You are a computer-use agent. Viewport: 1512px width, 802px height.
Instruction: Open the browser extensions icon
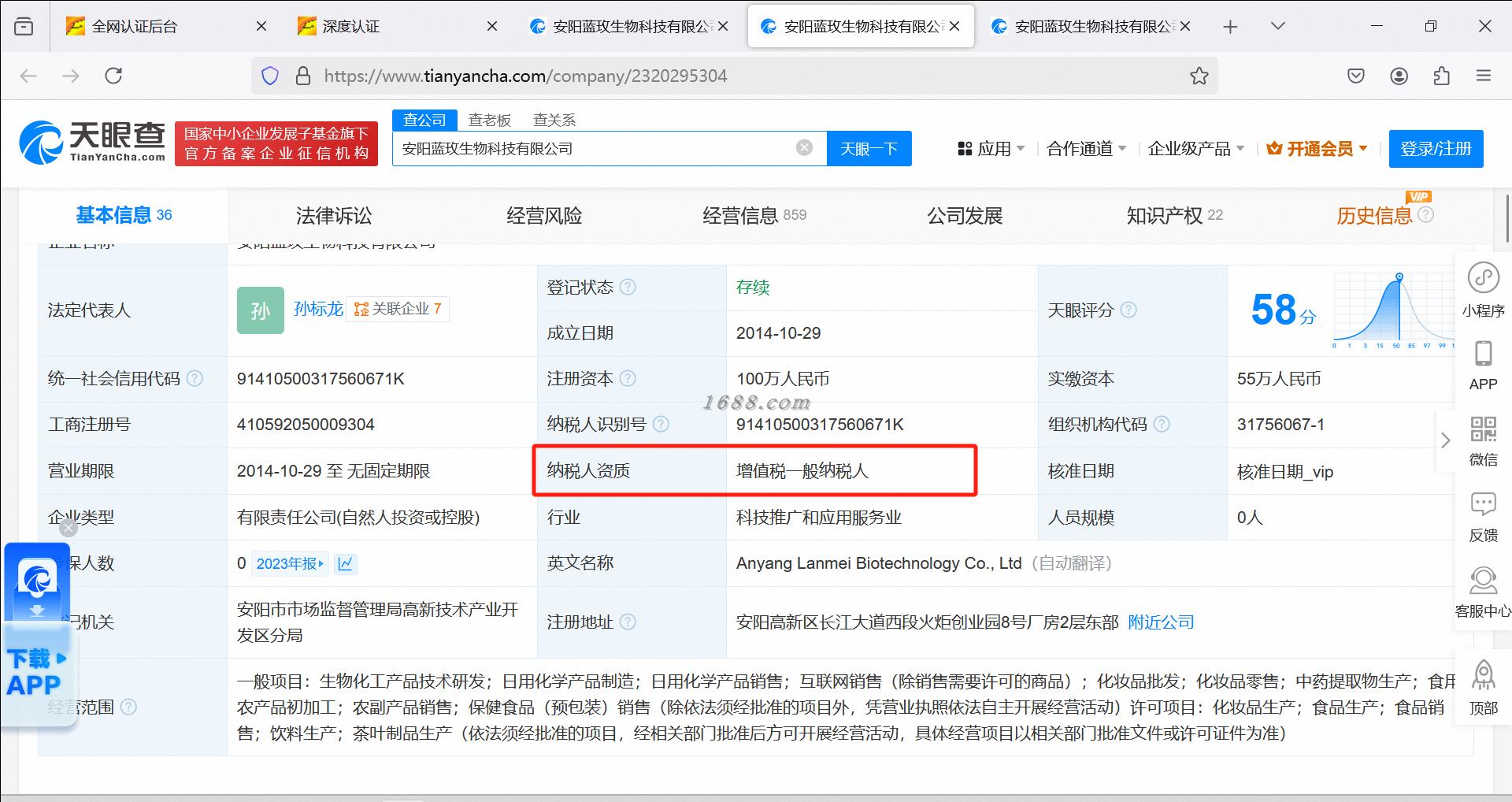click(x=1441, y=76)
